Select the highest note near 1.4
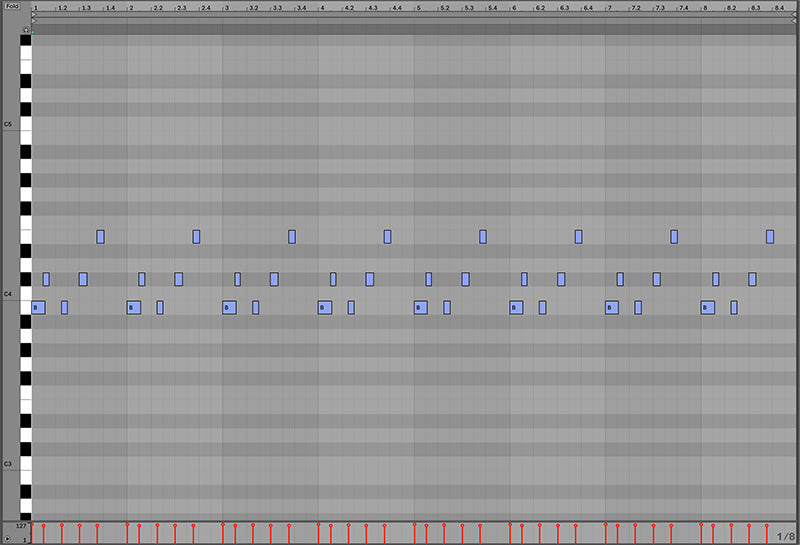The height and width of the screenshot is (545, 800). [101, 236]
